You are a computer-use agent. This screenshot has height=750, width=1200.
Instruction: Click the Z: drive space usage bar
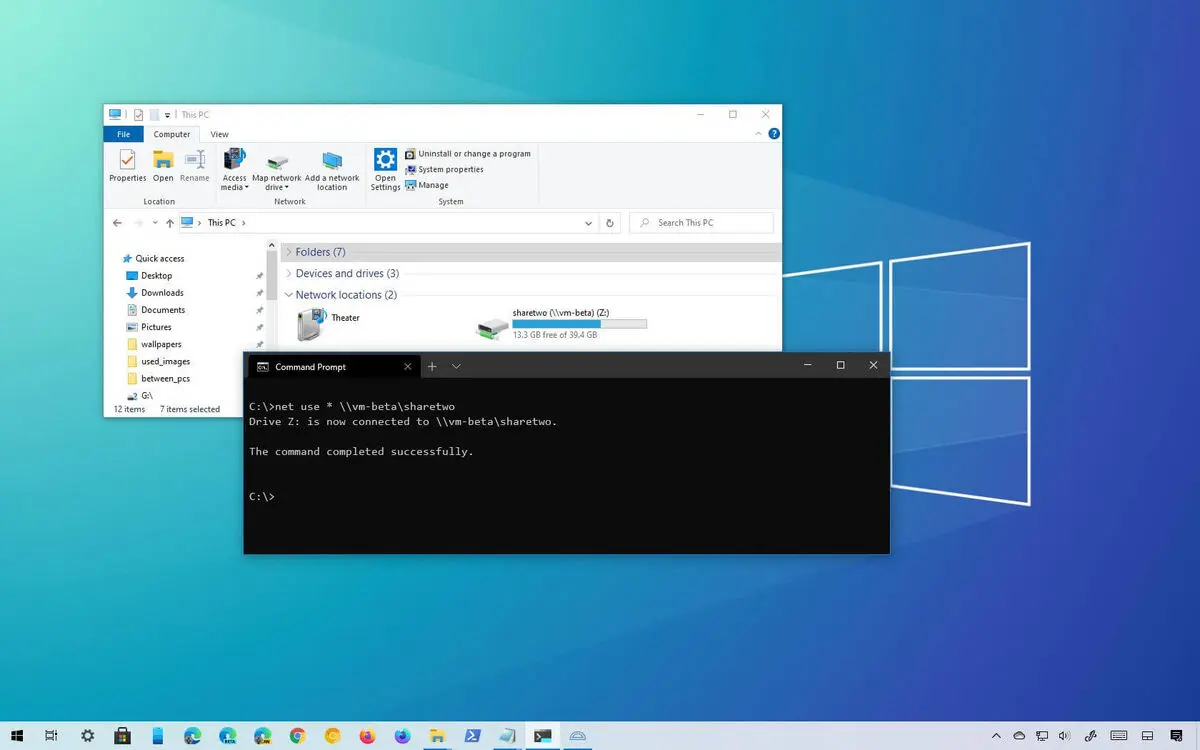[x=579, y=324]
